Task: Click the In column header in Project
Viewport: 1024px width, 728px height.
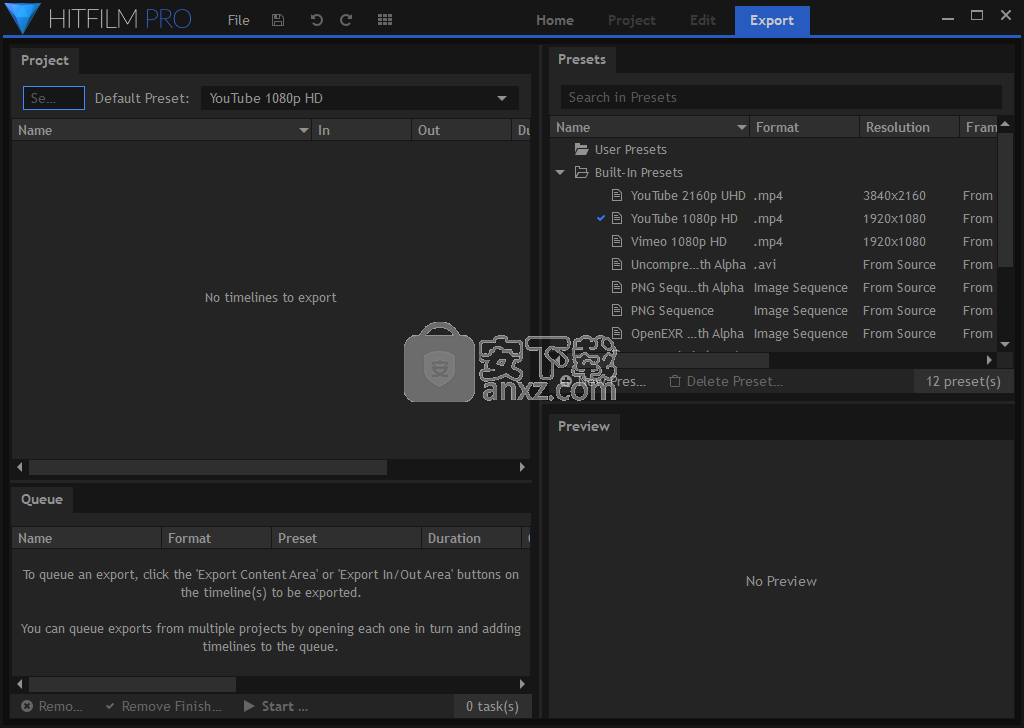Action: click(x=362, y=131)
